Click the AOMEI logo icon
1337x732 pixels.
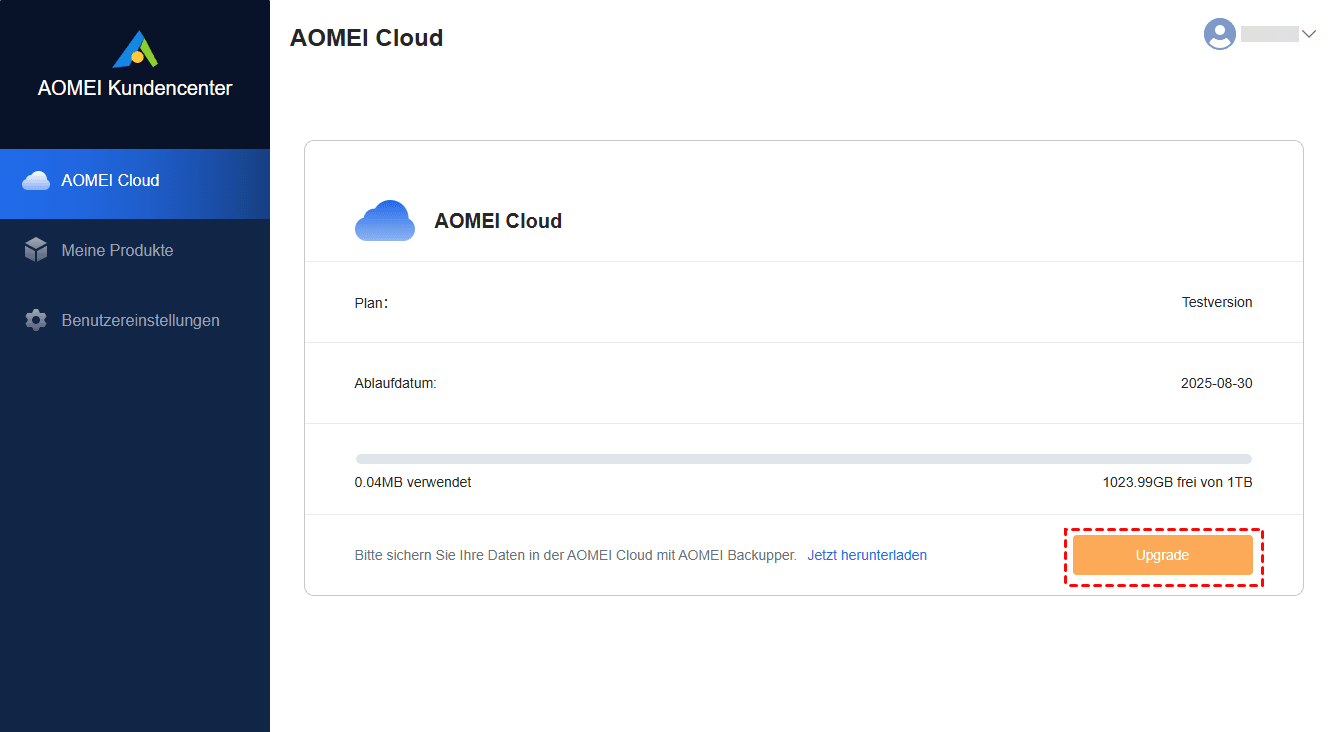click(135, 49)
